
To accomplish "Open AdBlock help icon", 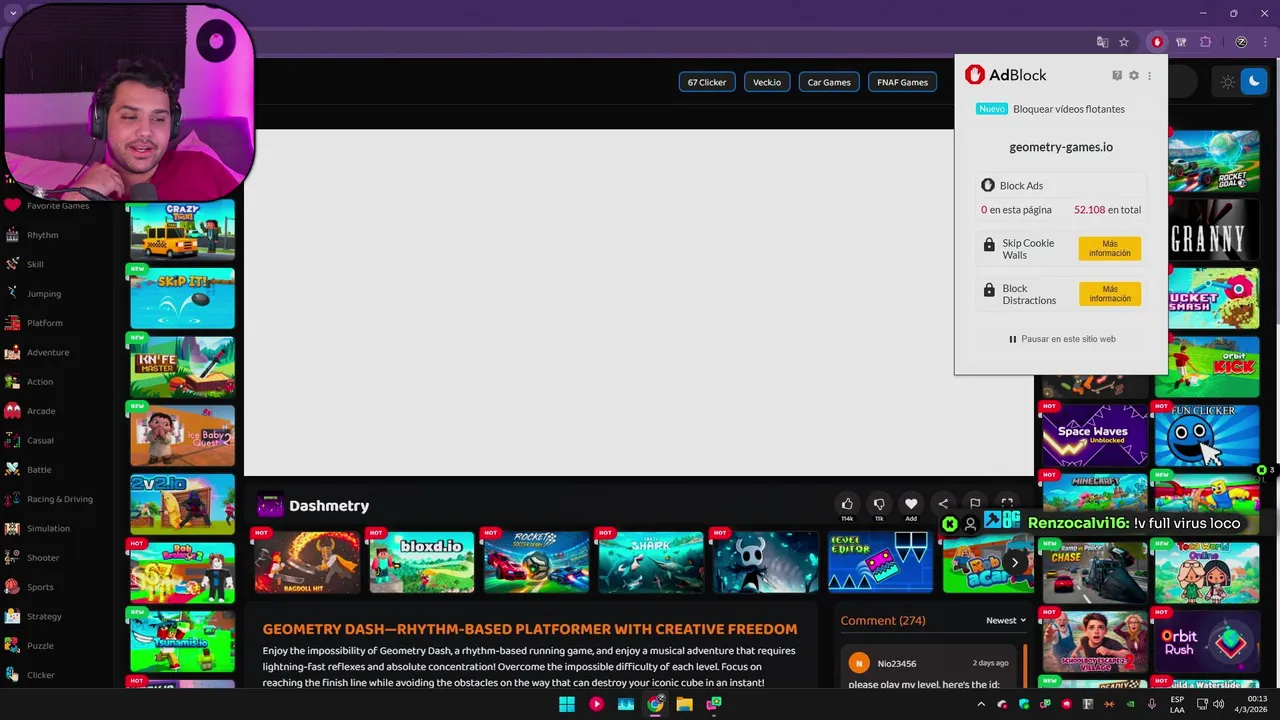I will pos(1117,75).
